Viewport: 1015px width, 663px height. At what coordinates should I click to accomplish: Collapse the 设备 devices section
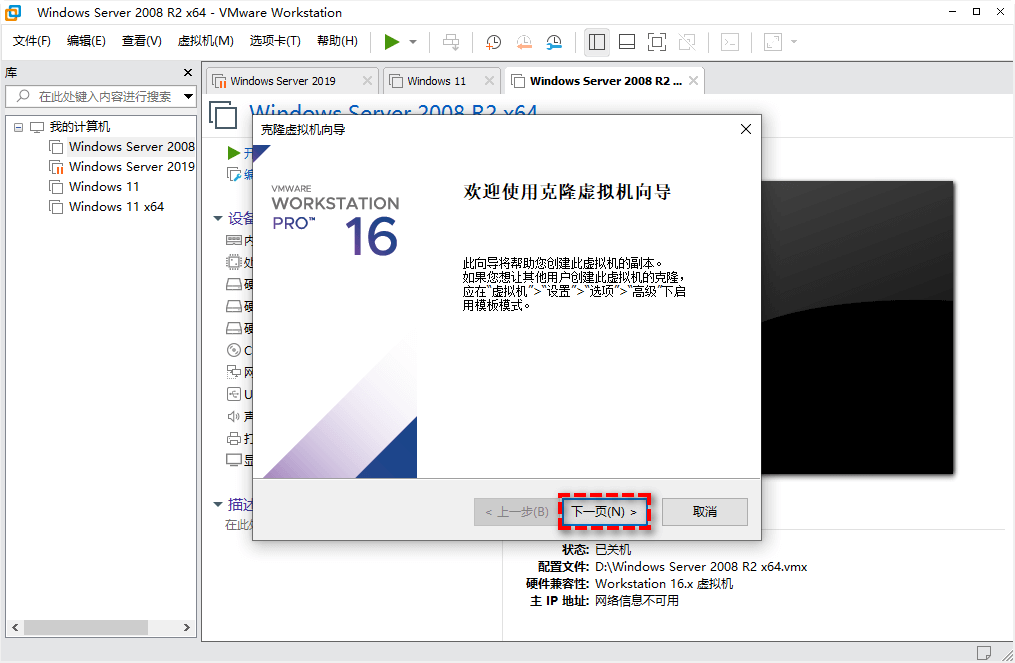218,219
